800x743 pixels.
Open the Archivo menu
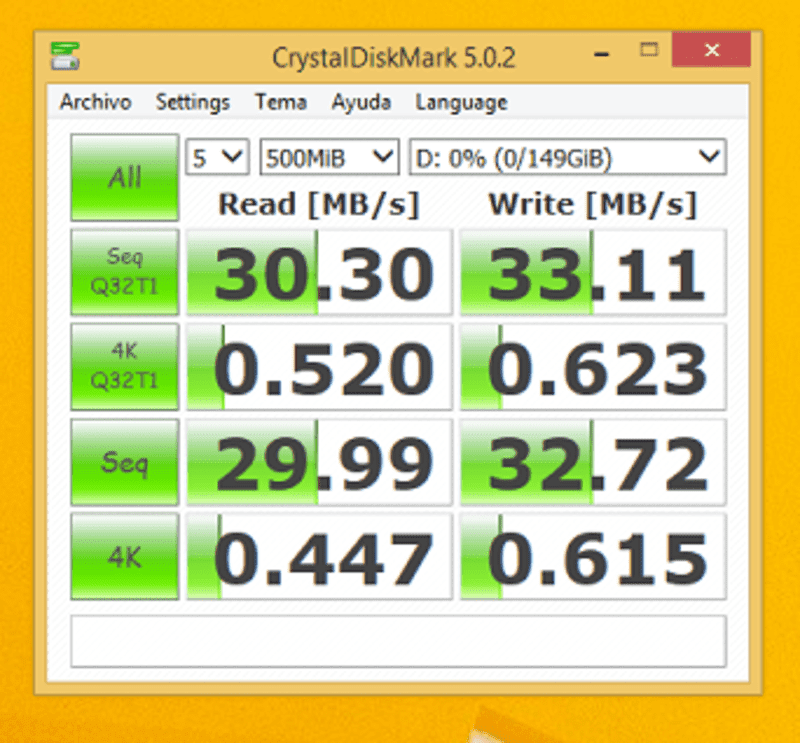coord(95,102)
